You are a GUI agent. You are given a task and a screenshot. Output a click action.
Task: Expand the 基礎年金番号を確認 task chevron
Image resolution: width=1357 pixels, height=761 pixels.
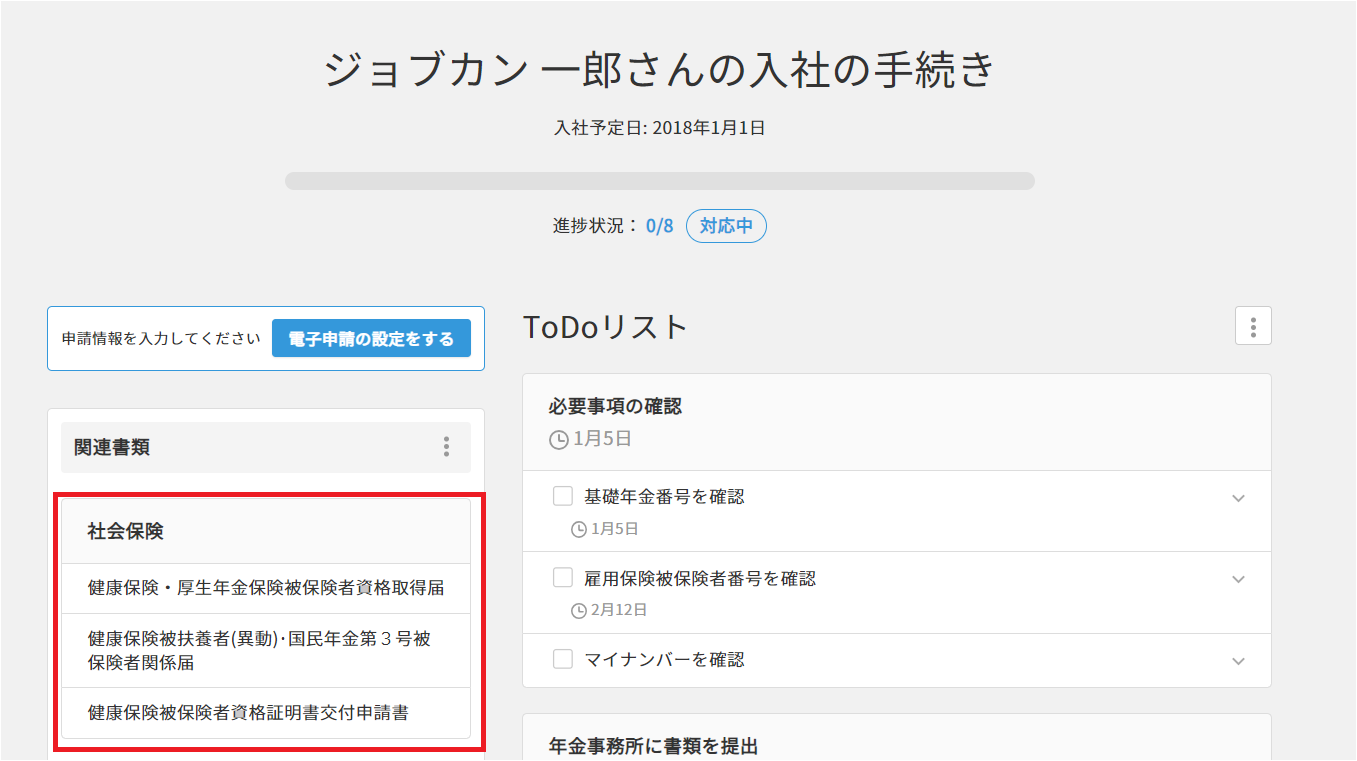click(1238, 498)
